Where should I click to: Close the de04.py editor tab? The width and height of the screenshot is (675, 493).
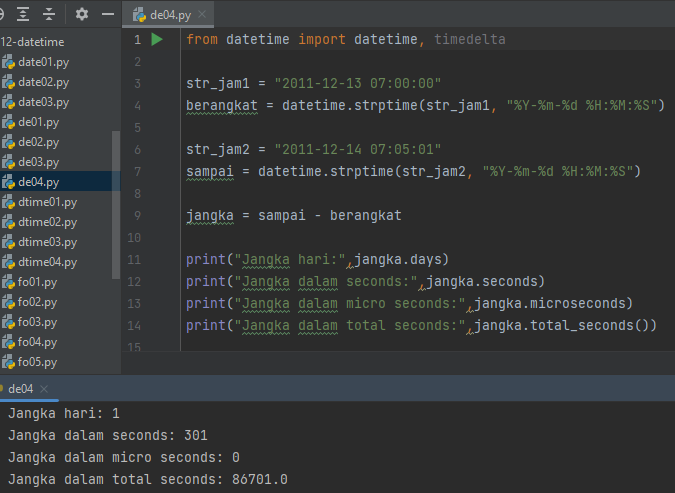[202, 14]
